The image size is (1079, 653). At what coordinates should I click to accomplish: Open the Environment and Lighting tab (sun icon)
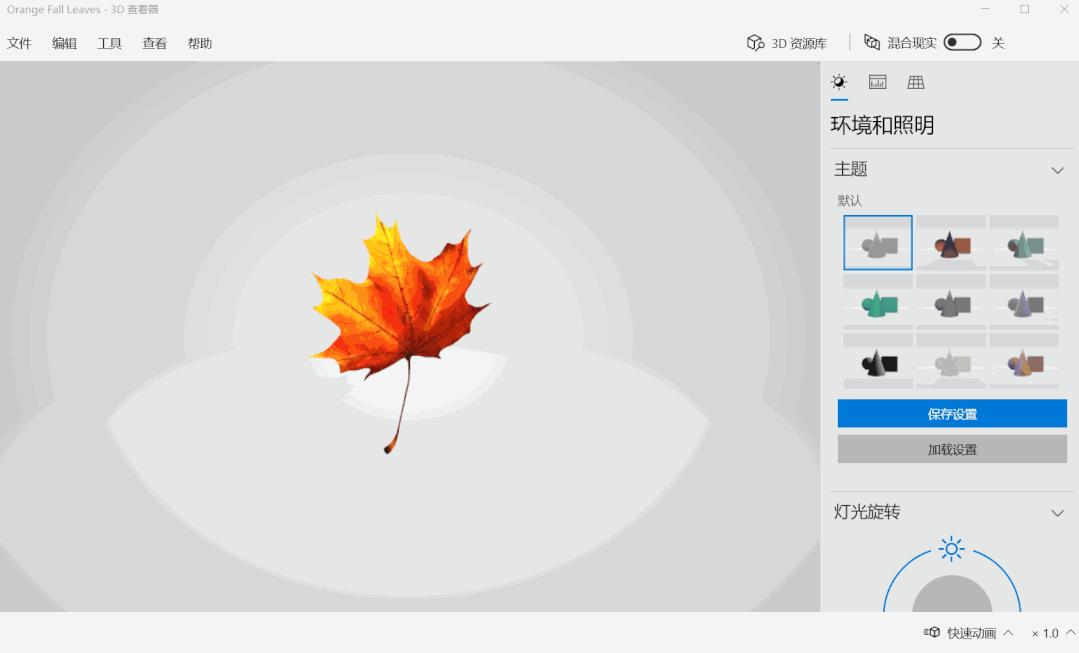pos(839,83)
